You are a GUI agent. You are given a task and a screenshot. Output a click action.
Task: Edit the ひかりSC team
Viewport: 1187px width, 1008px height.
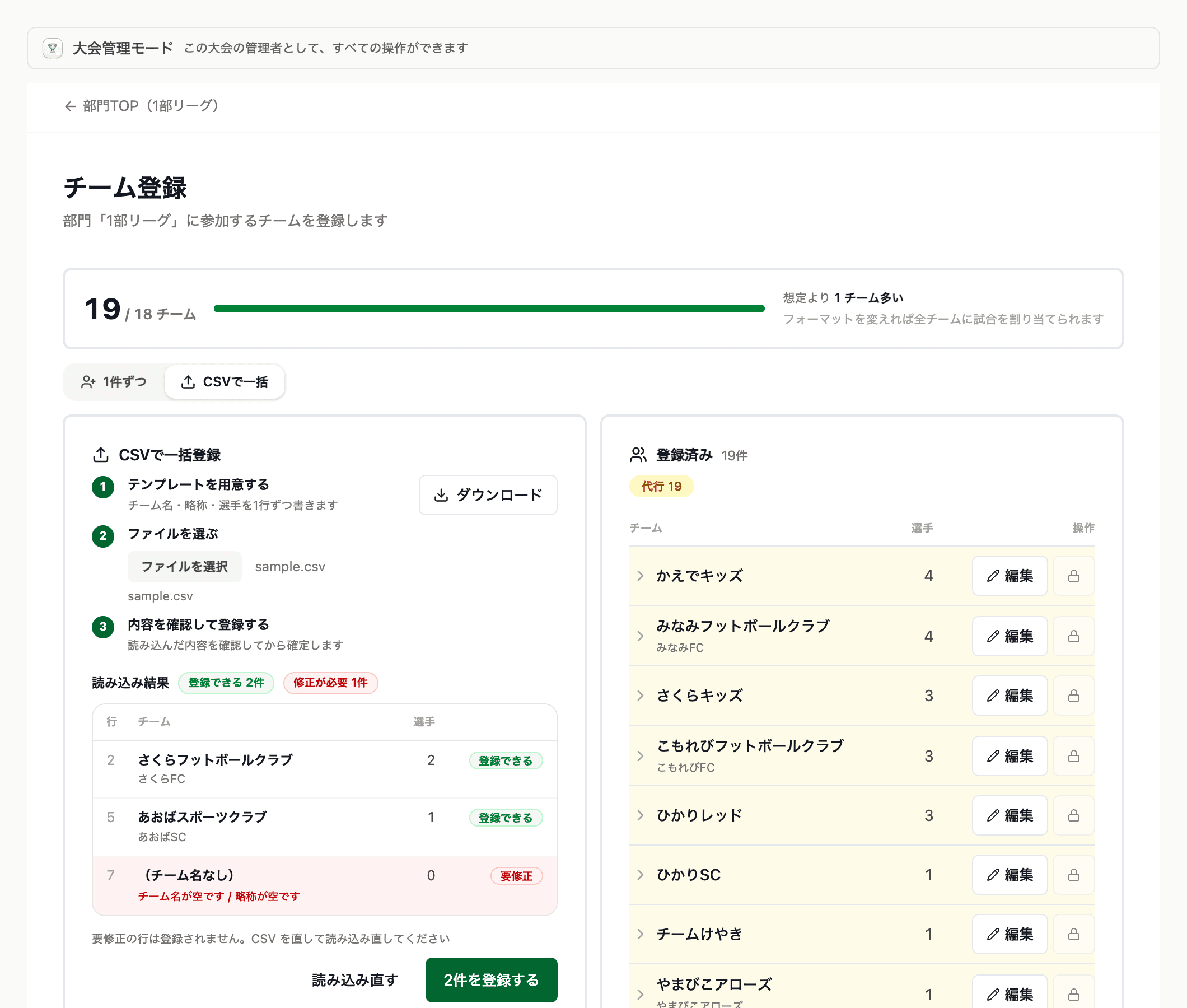(x=1010, y=875)
